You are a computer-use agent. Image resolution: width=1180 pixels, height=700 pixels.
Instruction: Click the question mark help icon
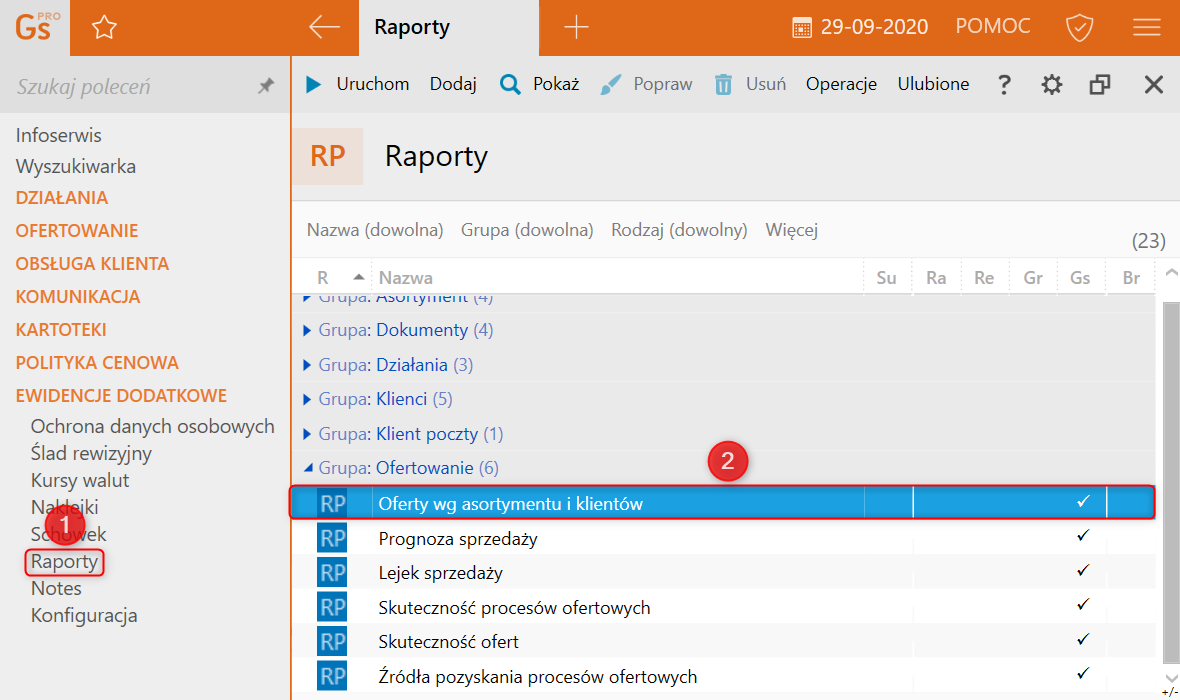(1004, 85)
